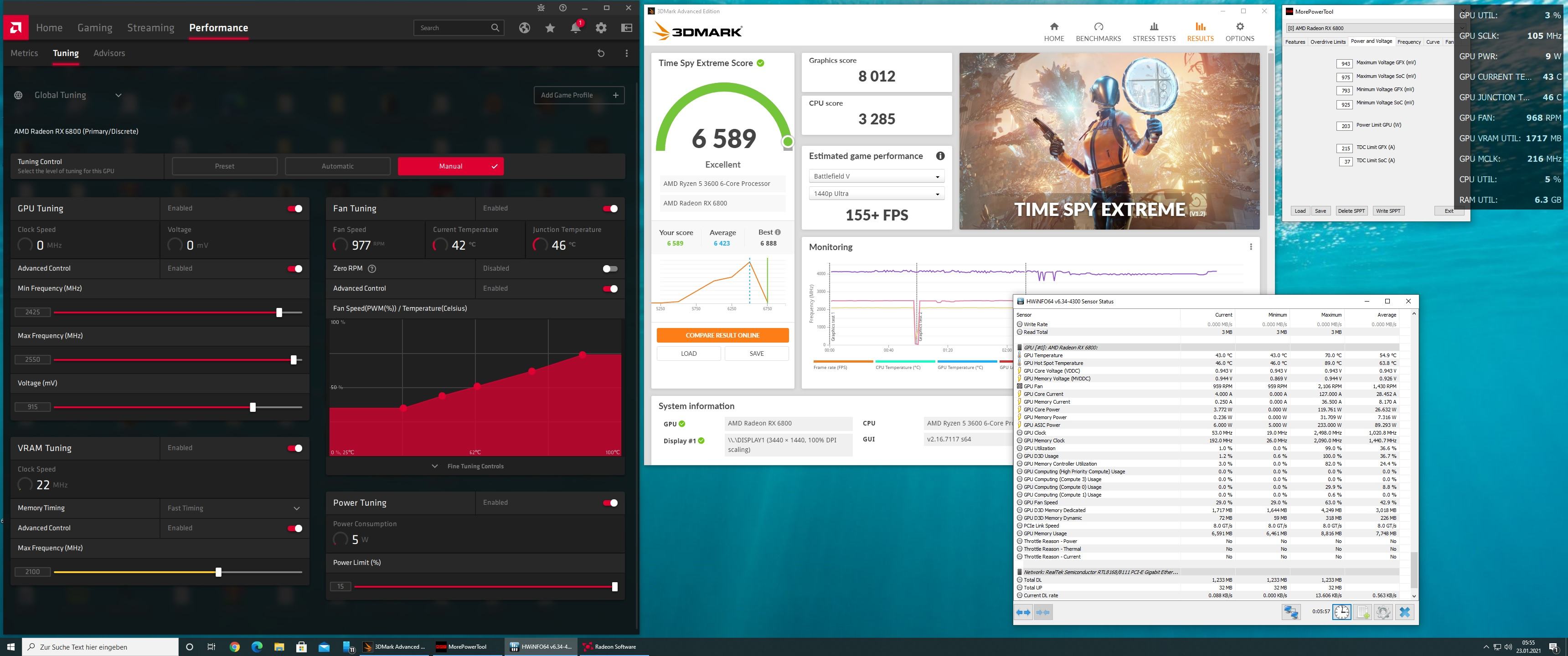Click the expand arrows button in HWiNFO64
Image resolution: width=1568 pixels, height=656 pixels.
[1024, 612]
